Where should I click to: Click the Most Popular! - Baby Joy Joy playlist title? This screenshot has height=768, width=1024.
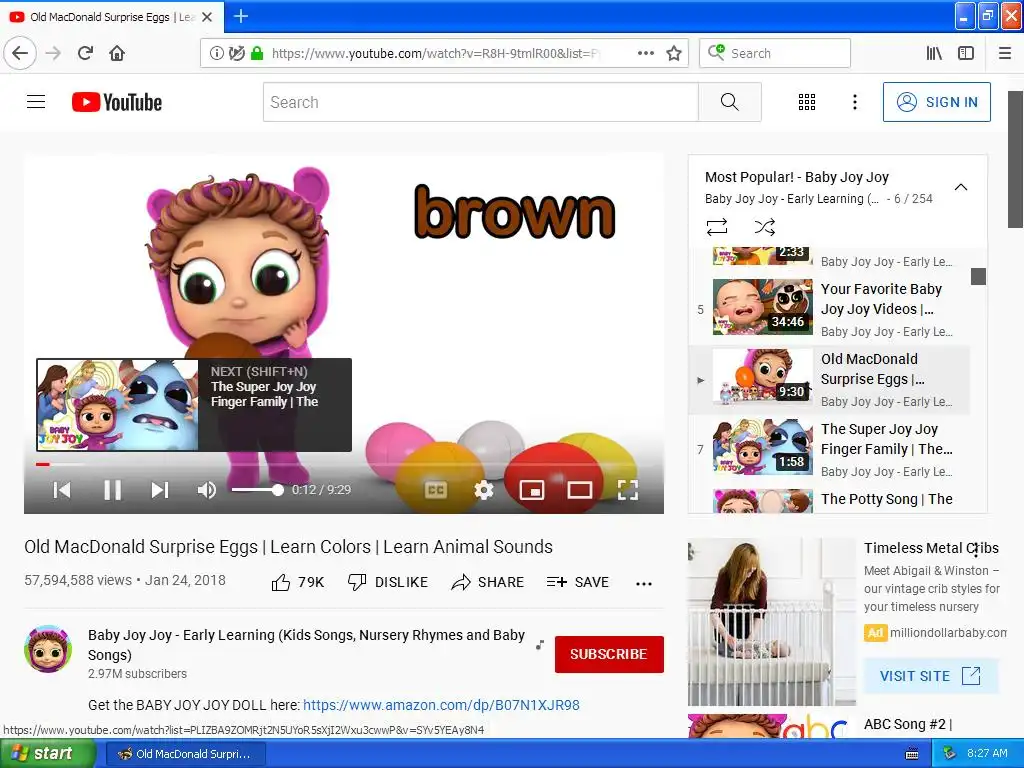pos(797,177)
